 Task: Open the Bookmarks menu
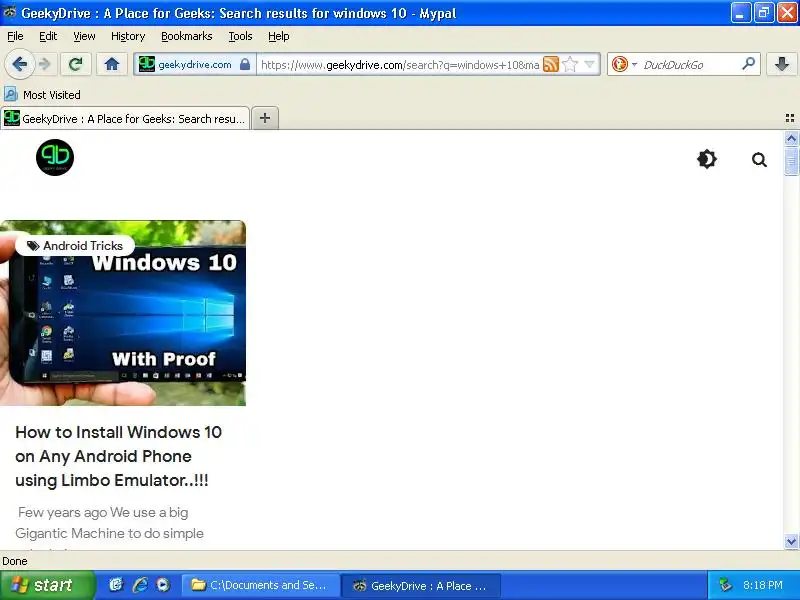pos(187,36)
